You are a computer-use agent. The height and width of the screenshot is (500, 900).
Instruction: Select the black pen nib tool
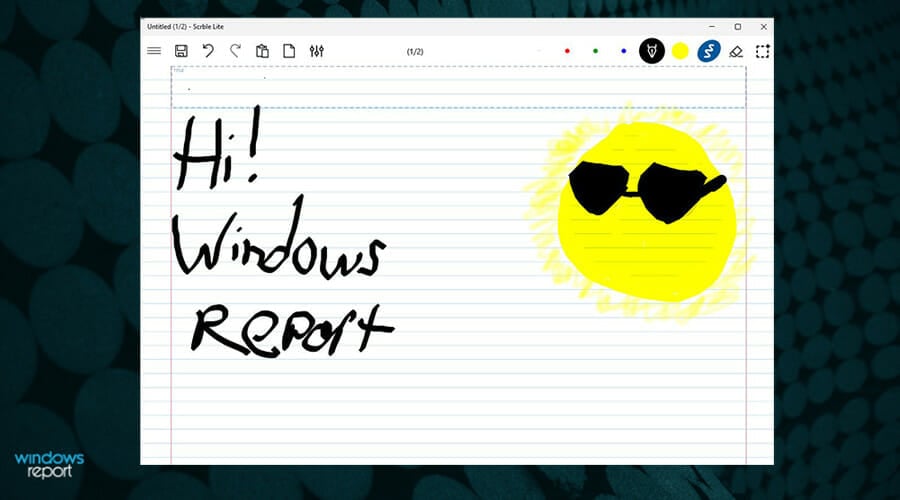coord(652,51)
